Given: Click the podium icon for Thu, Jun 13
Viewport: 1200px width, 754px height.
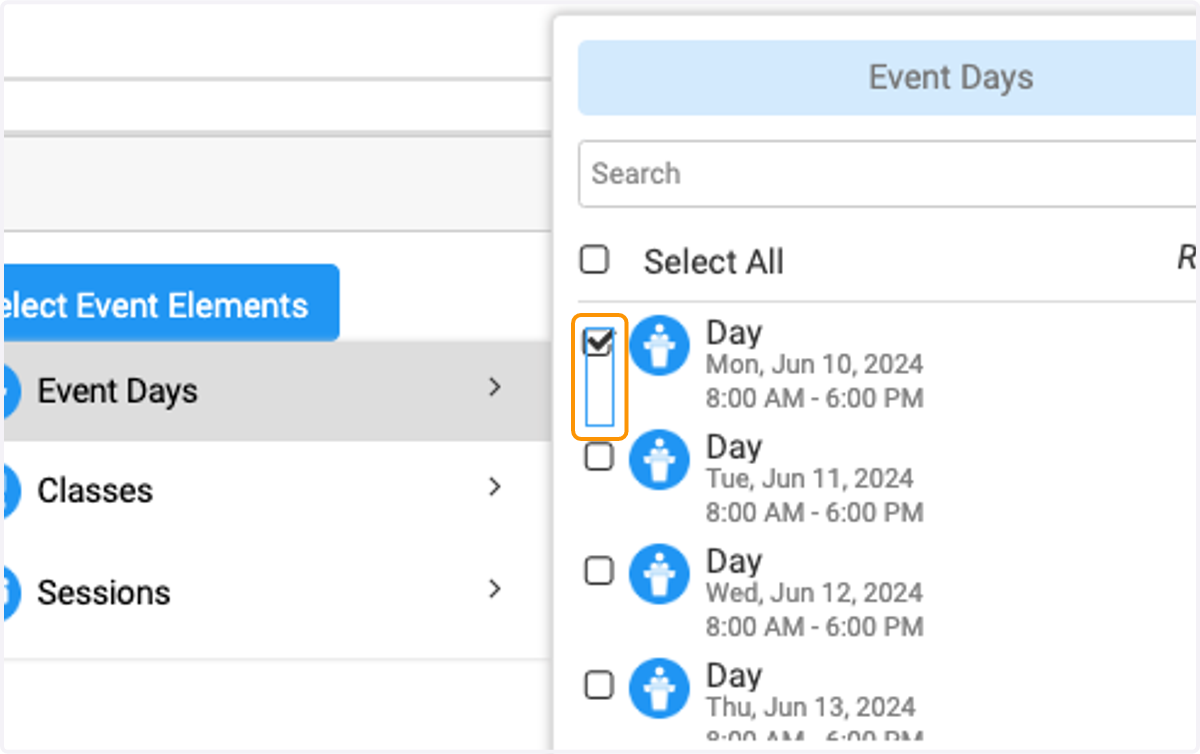Looking at the screenshot, I should [x=659, y=687].
